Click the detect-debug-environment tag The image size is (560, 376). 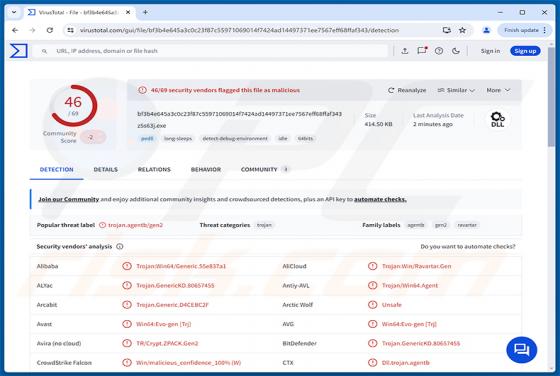click(x=235, y=139)
